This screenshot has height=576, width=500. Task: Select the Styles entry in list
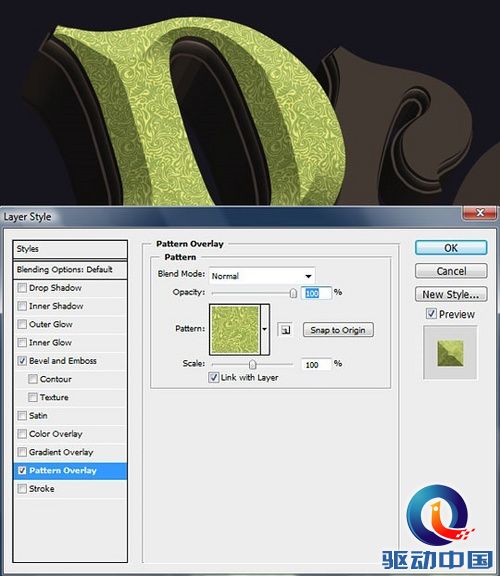tap(70, 249)
